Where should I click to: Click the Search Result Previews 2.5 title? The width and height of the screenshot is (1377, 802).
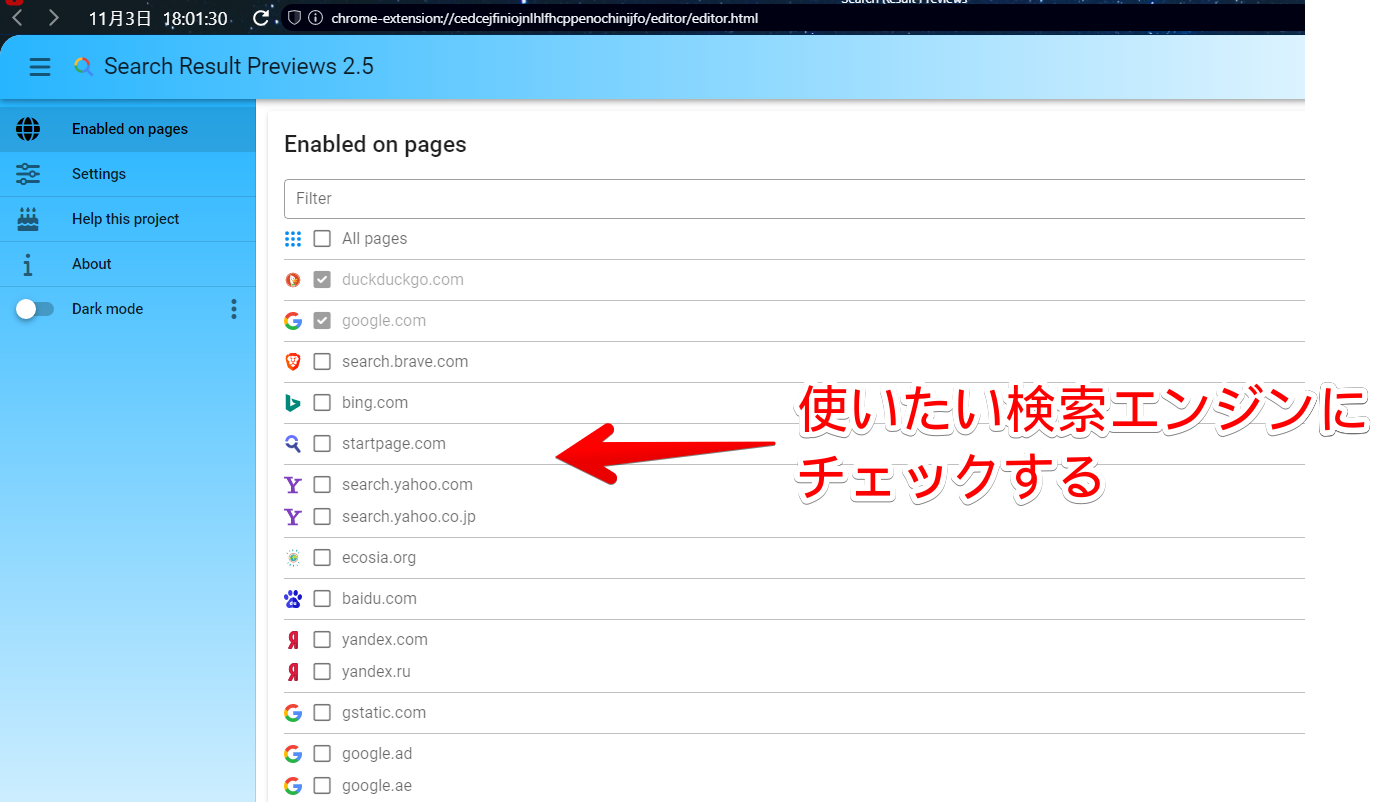239,67
